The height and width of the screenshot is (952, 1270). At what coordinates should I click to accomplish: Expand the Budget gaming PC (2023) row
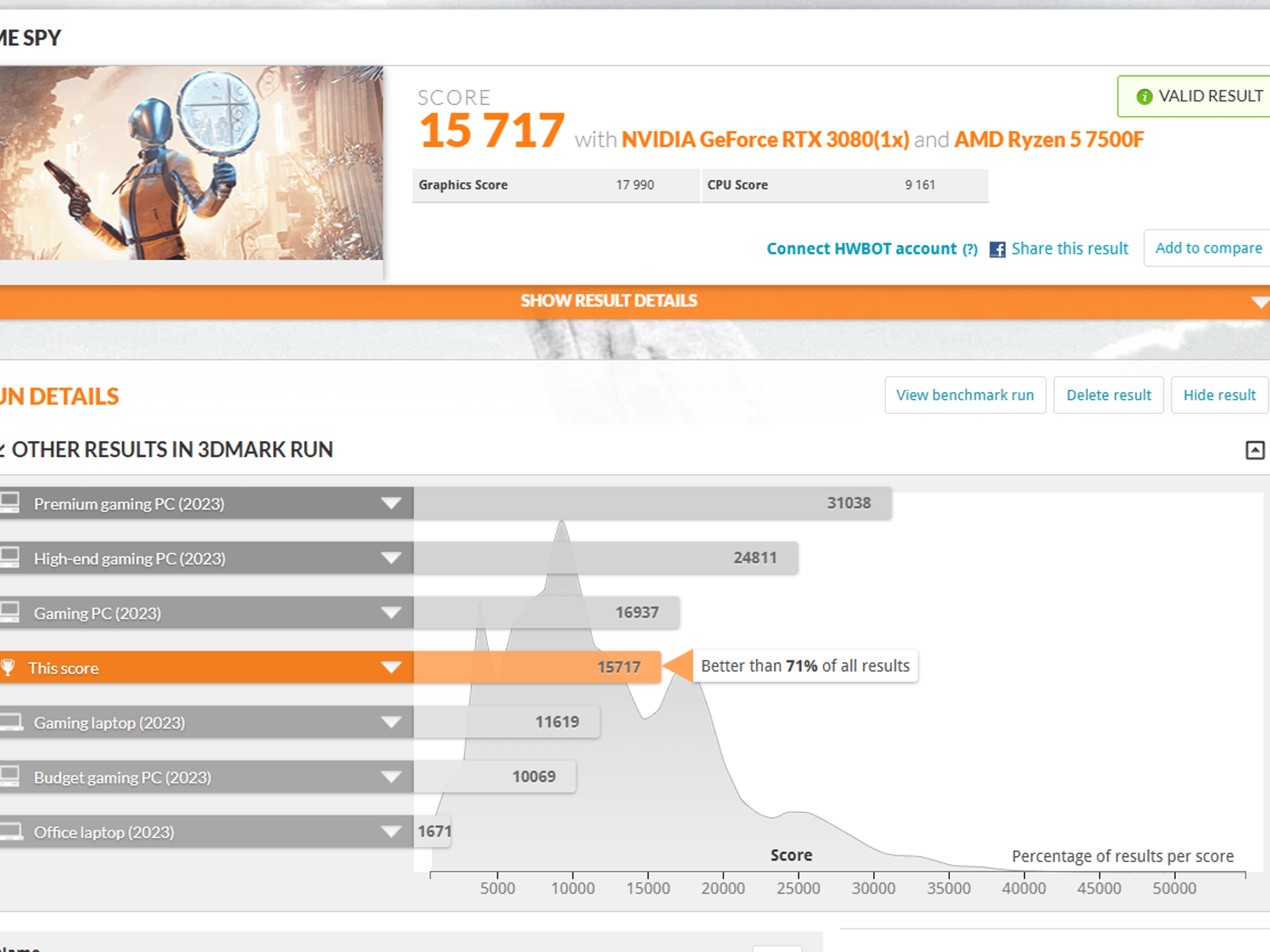pos(391,777)
